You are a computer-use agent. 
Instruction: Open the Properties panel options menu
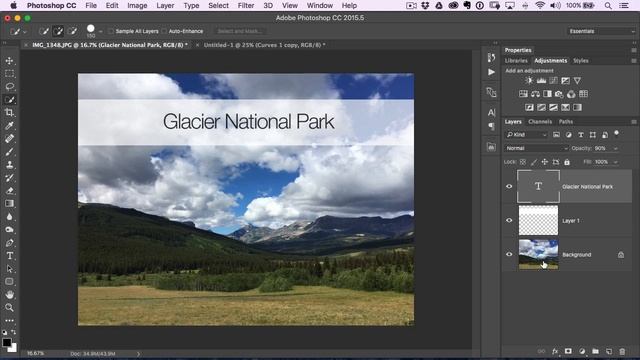tap(633, 50)
